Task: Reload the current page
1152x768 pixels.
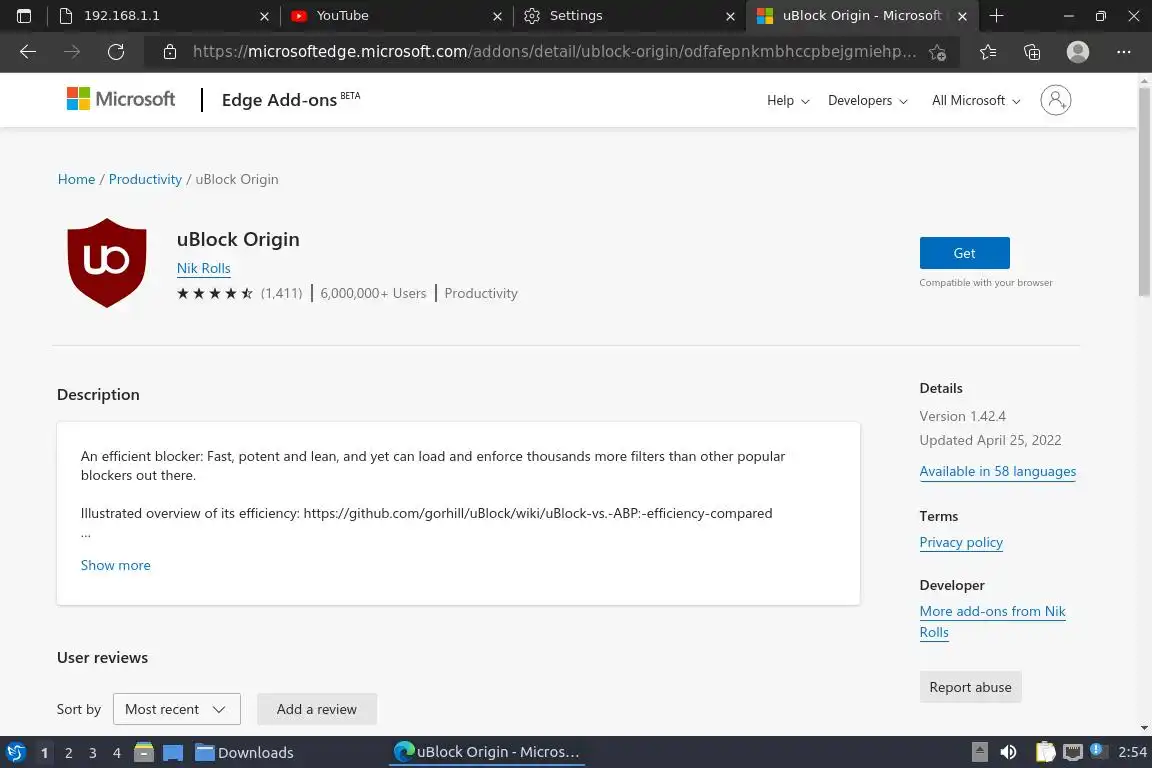Action: pyautogui.click(x=116, y=51)
